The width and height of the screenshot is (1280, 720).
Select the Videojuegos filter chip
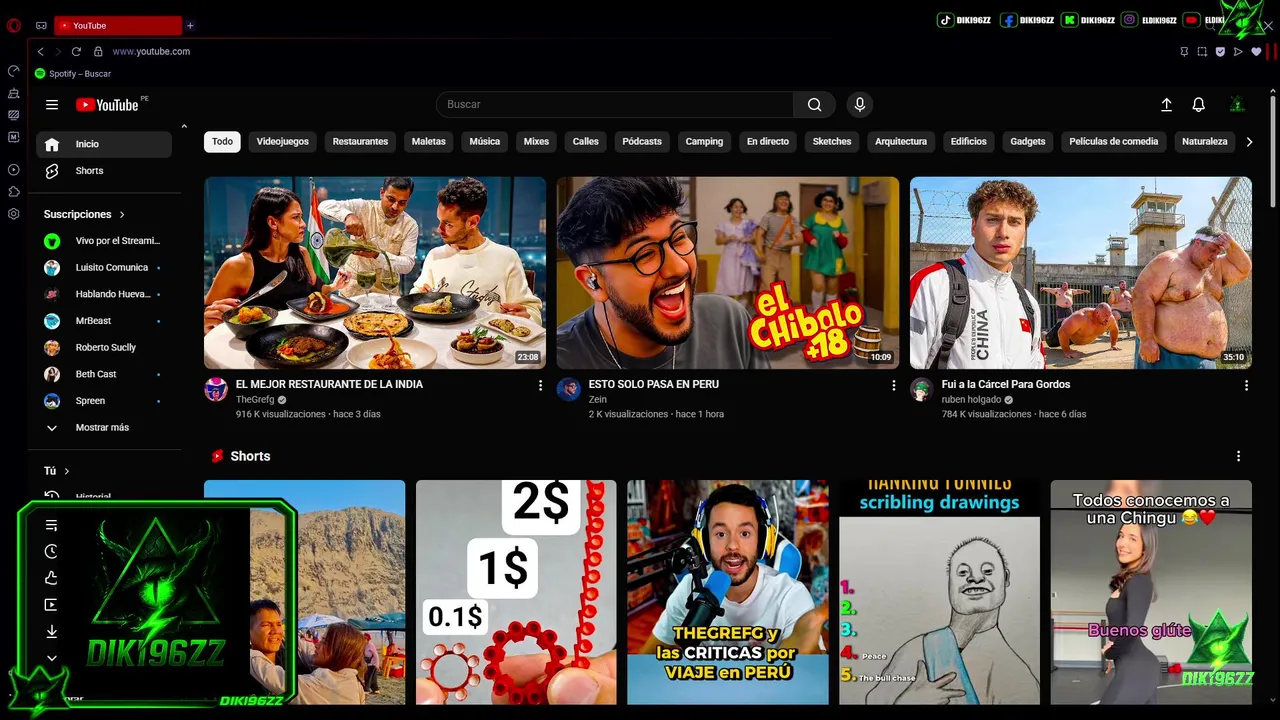[283, 141]
